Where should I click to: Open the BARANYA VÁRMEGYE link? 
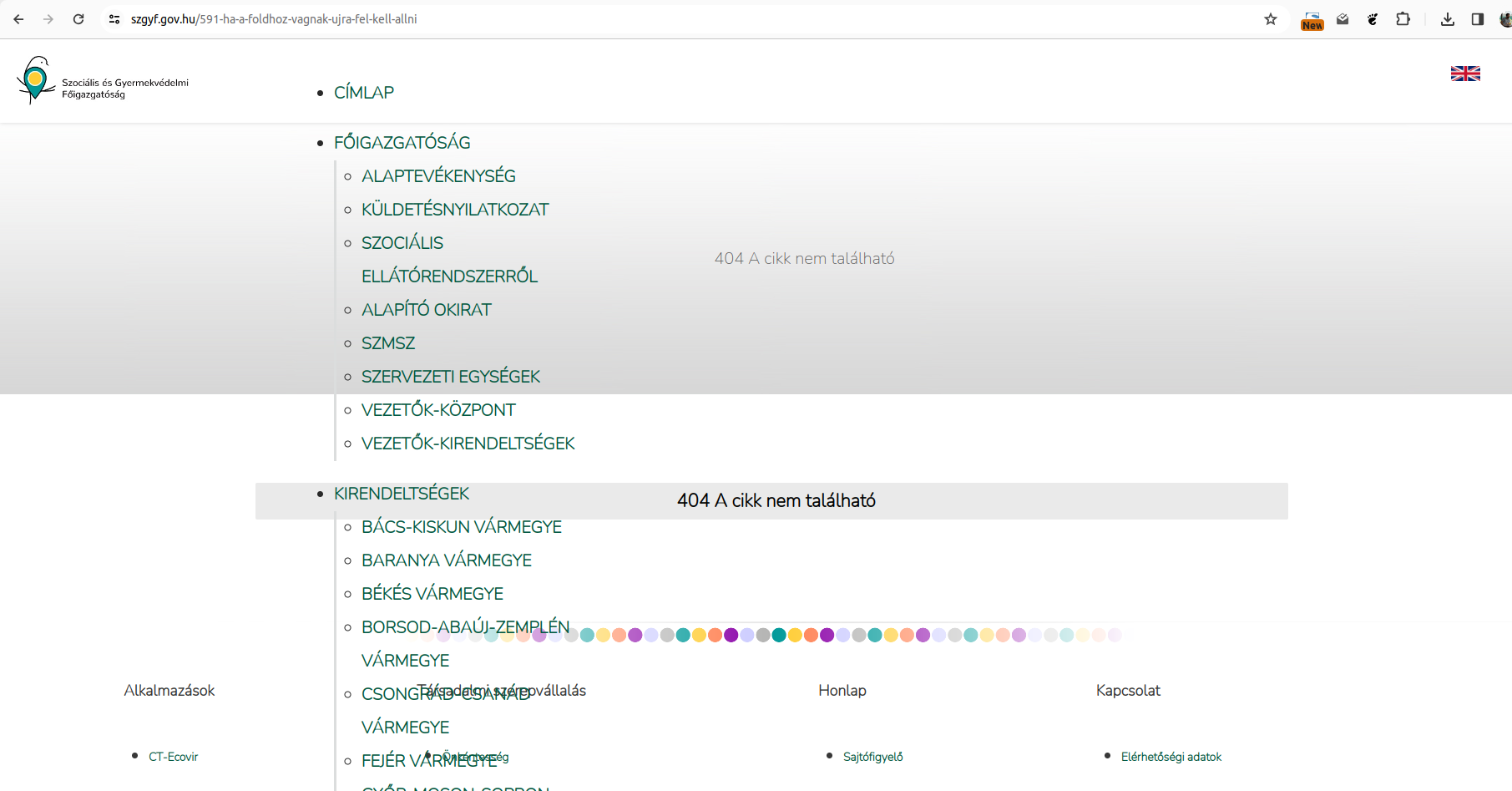pyautogui.click(x=446, y=560)
